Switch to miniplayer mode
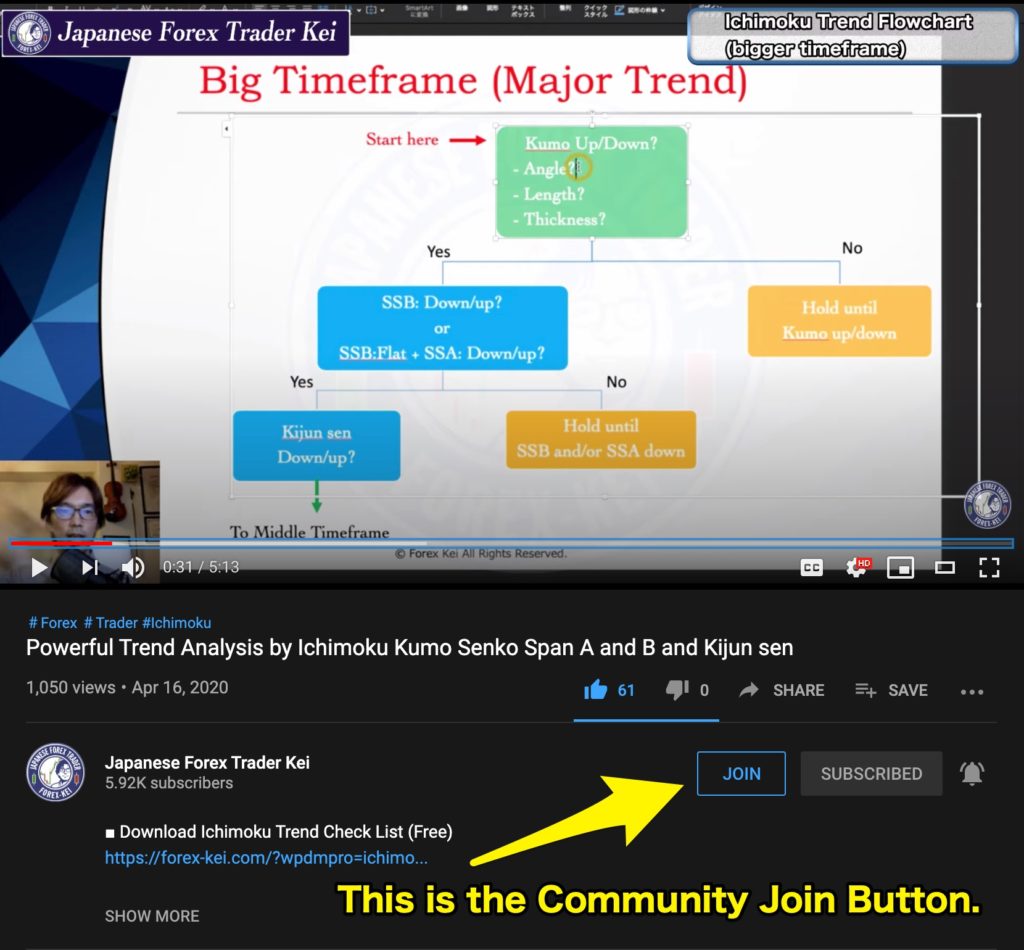 pyautogui.click(x=900, y=567)
